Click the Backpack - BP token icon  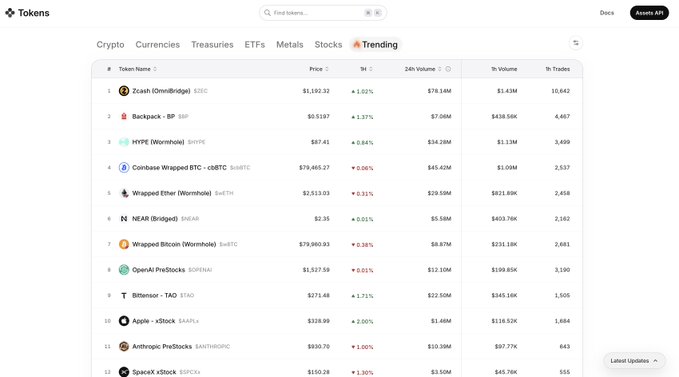pyautogui.click(x=124, y=116)
